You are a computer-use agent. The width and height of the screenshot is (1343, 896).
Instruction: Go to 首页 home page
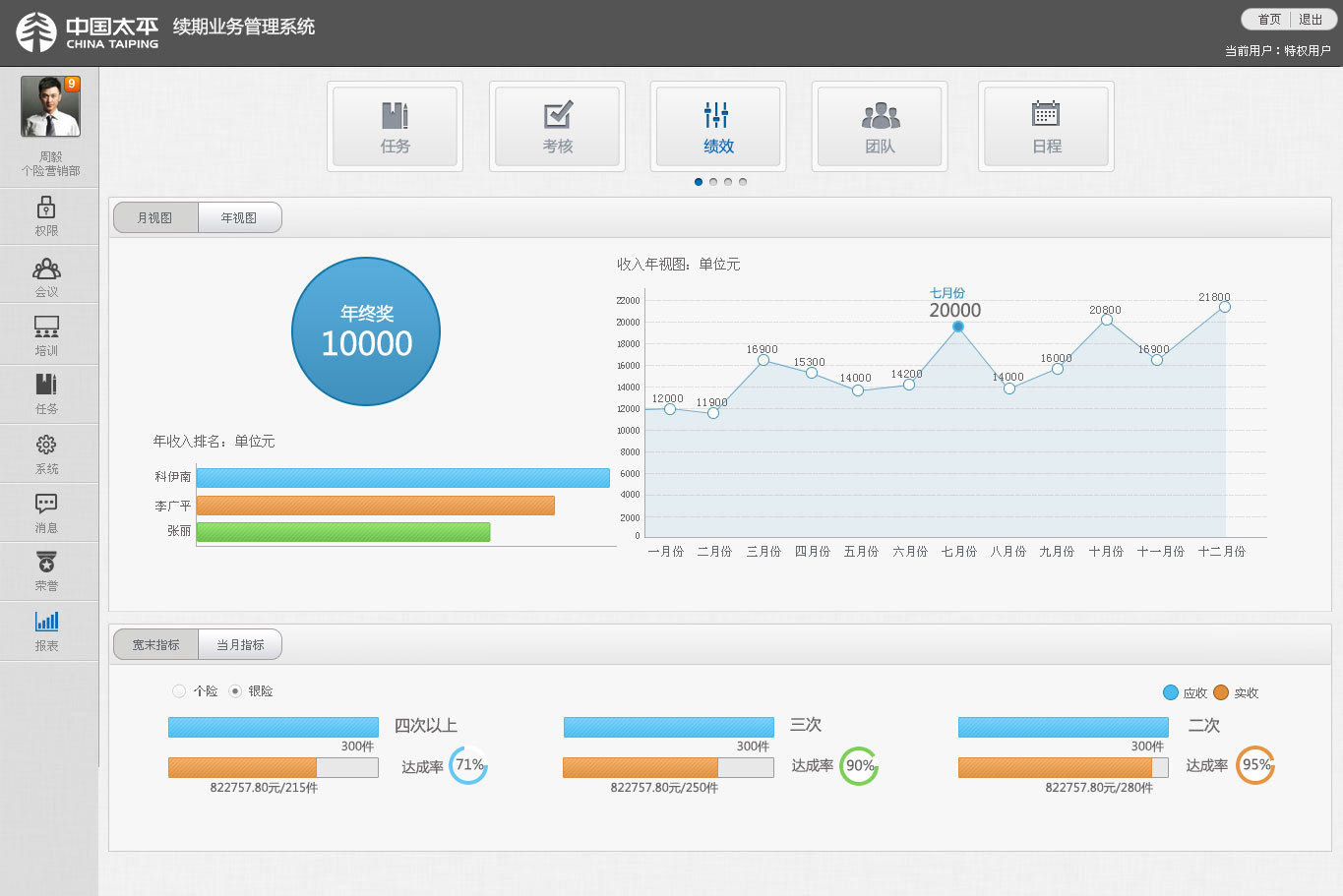point(1269,20)
